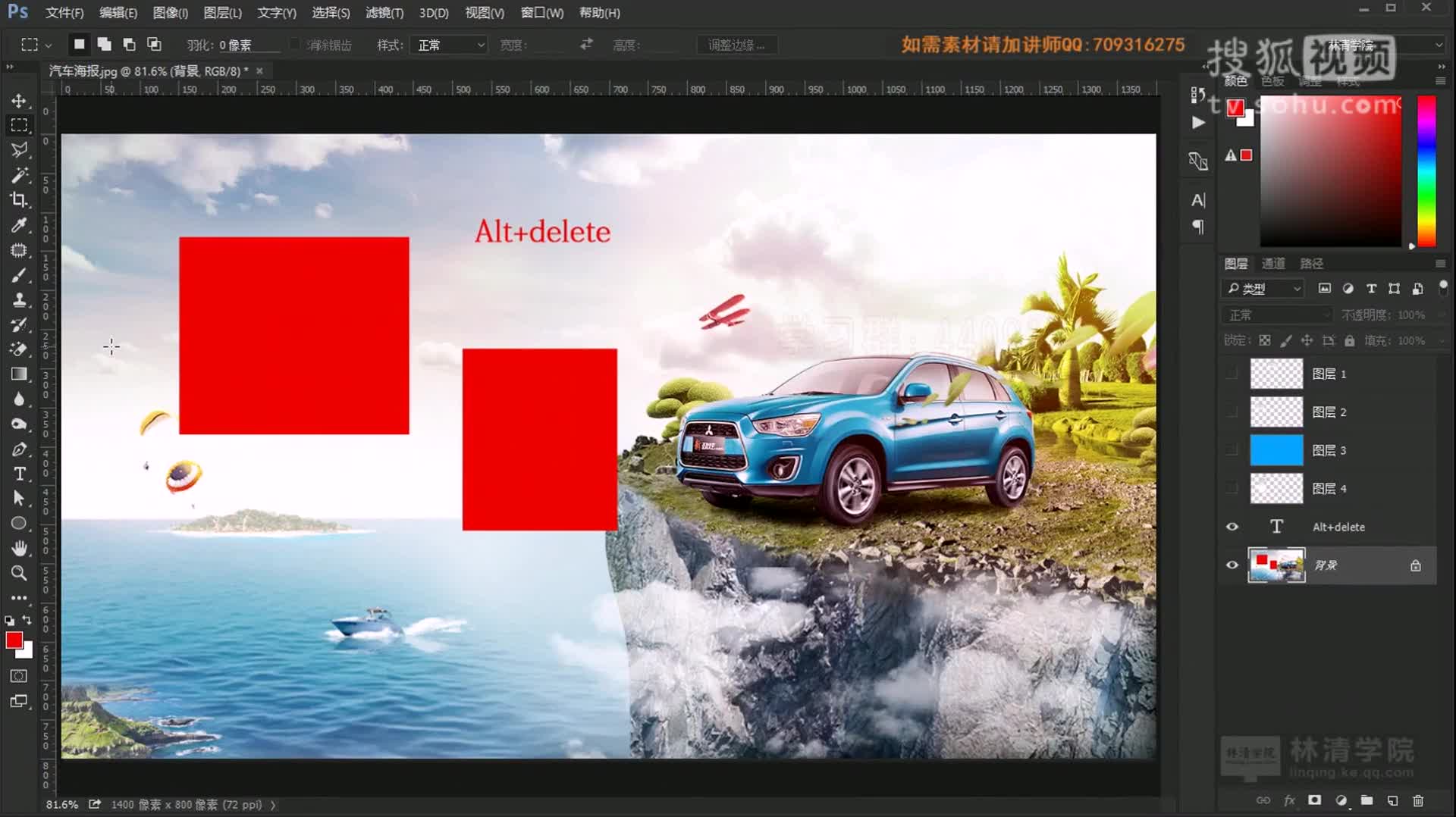Open the 滤镜(T) menu
The height and width of the screenshot is (817, 1456).
pyautogui.click(x=384, y=13)
